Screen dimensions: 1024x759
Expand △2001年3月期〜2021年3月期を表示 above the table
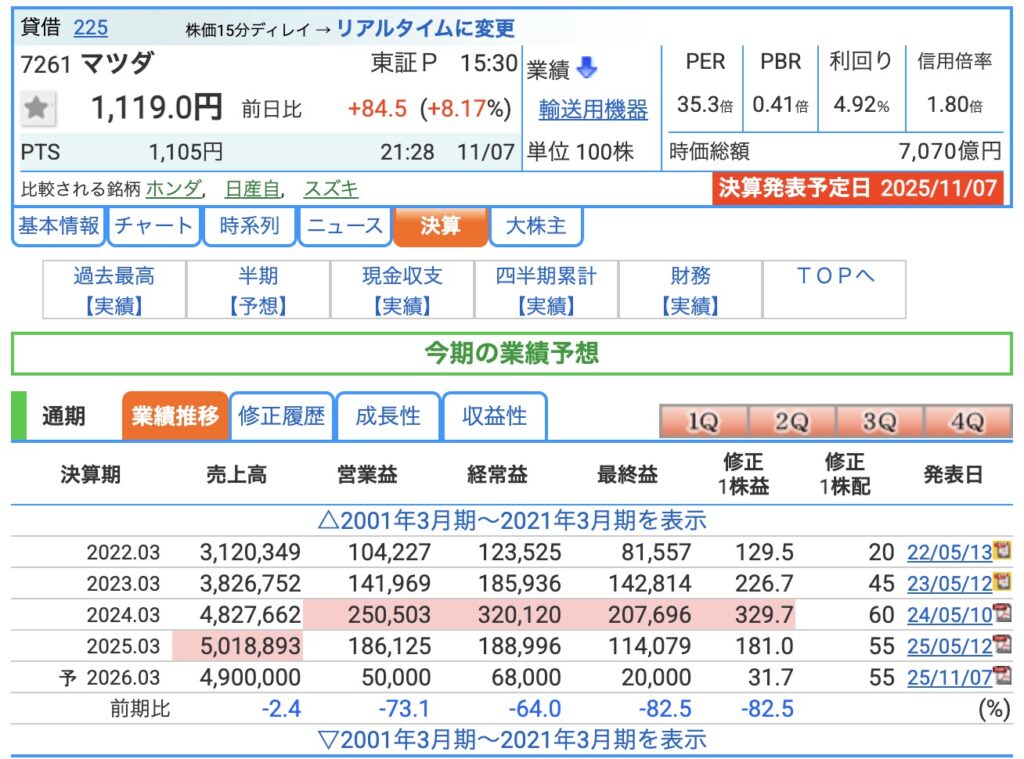[x=511, y=520]
